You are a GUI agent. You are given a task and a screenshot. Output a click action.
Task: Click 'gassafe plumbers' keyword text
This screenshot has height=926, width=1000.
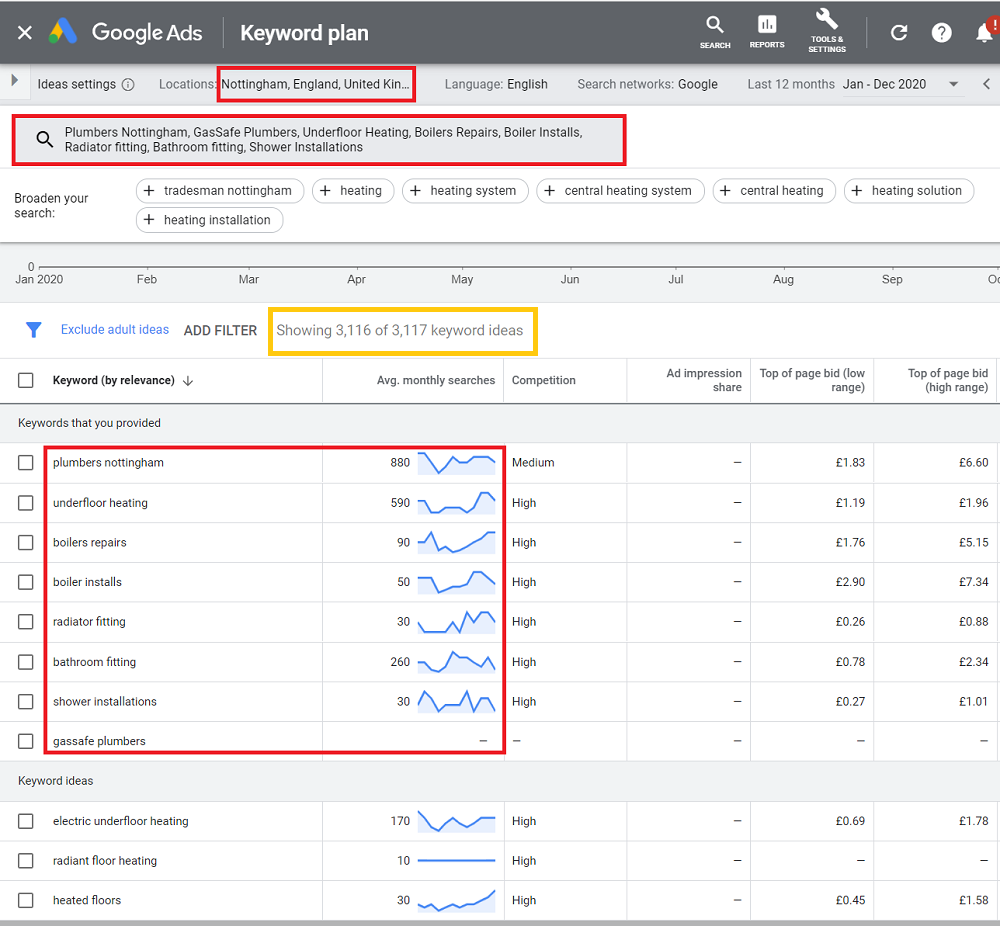point(99,742)
